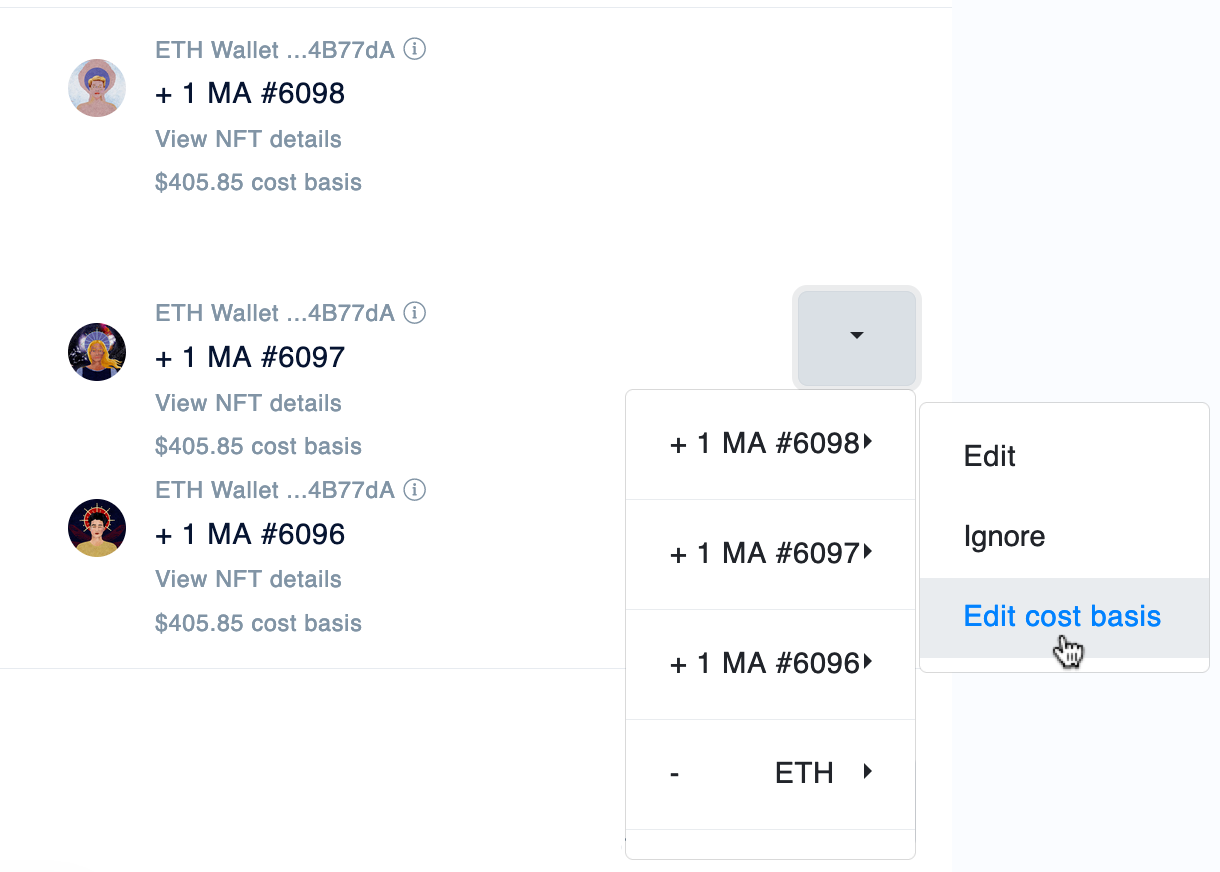Screen dimensions: 1220x872
Task: View NFT details for MA #6096
Action: click(x=249, y=579)
